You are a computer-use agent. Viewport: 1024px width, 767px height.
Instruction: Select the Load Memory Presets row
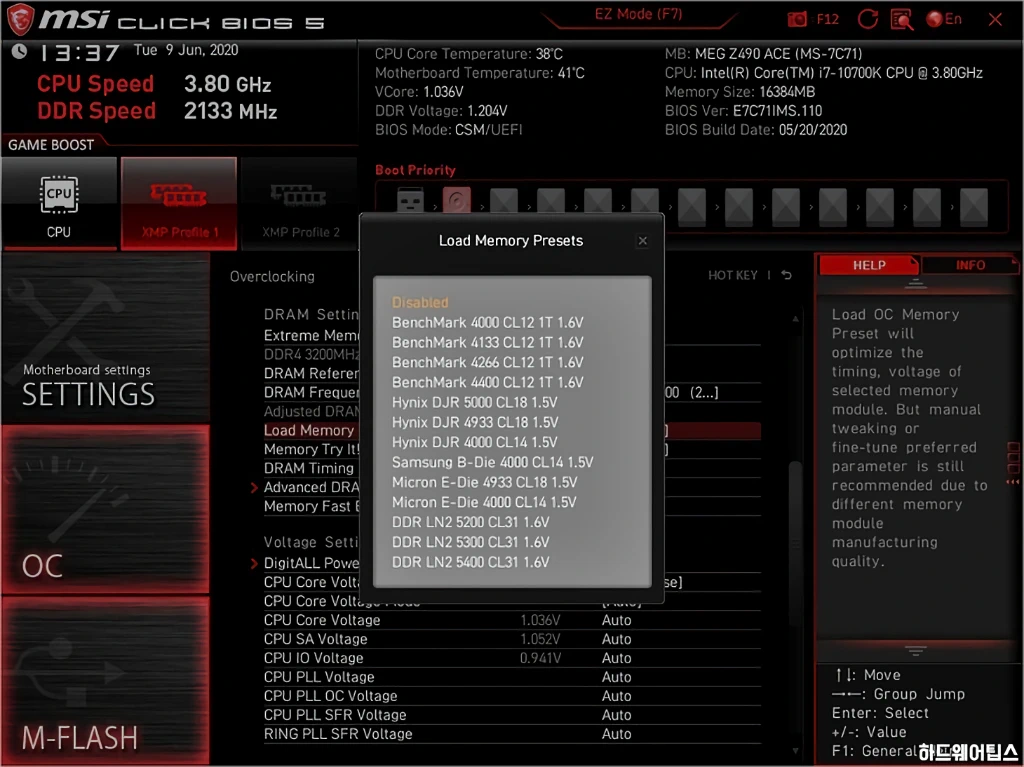click(512, 431)
